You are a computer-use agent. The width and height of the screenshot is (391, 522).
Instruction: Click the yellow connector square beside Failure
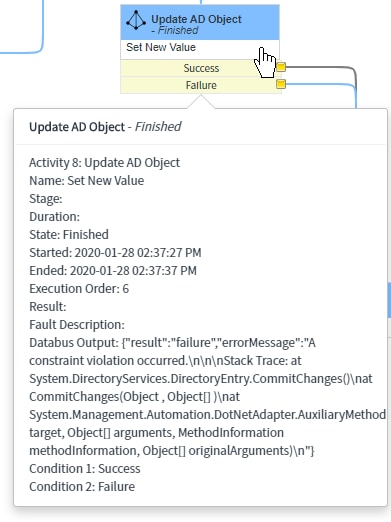click(281, 84)
